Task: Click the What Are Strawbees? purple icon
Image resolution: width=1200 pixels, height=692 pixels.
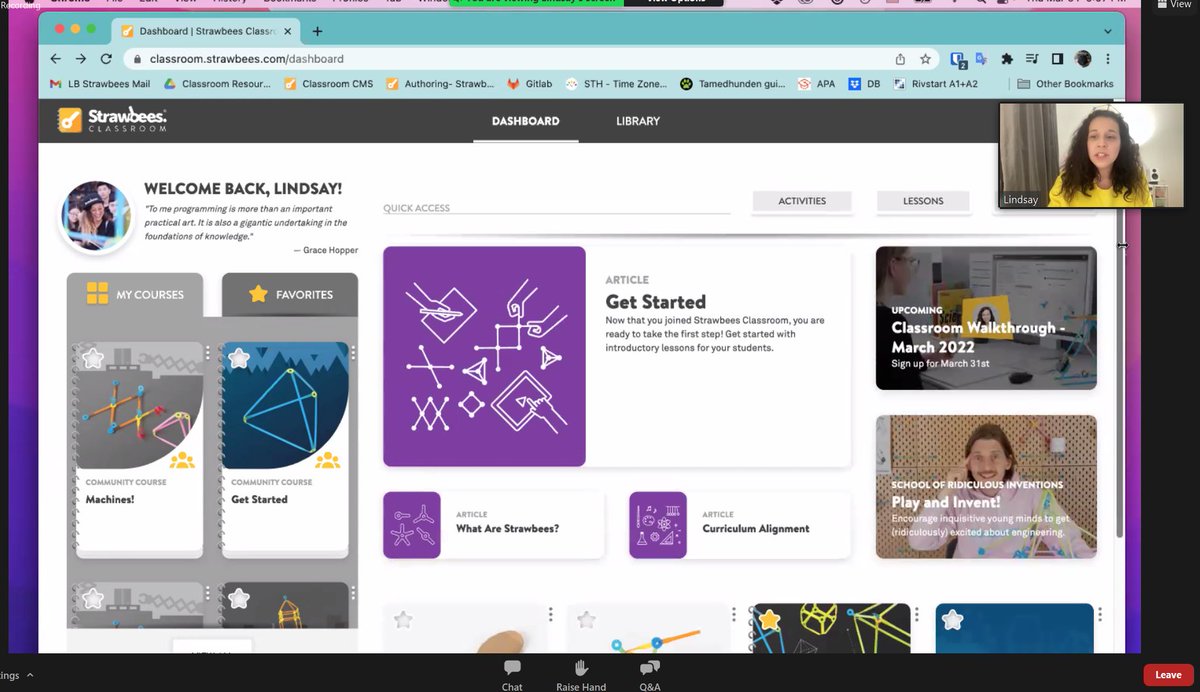Action: [x=412, y=524]
